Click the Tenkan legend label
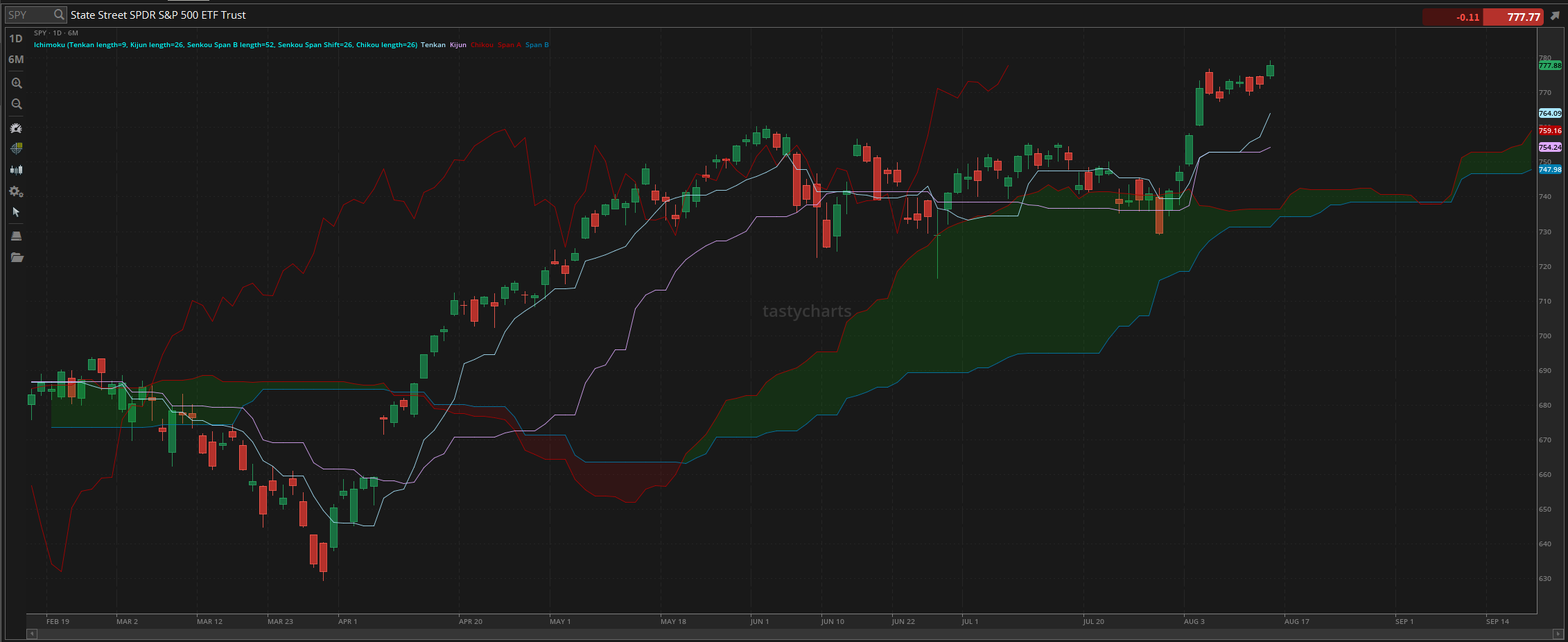1568x642 pixels. click(433, 45)
